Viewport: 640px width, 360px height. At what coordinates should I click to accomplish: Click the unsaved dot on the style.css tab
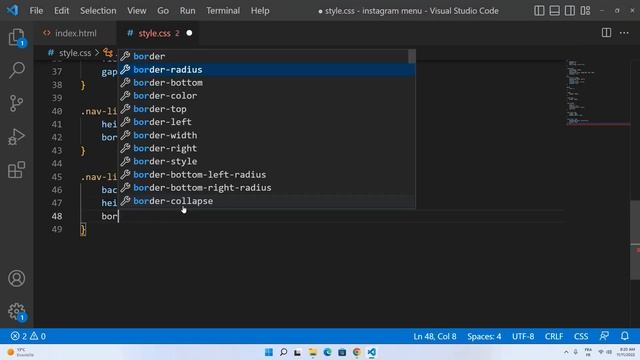click(189, 33)
